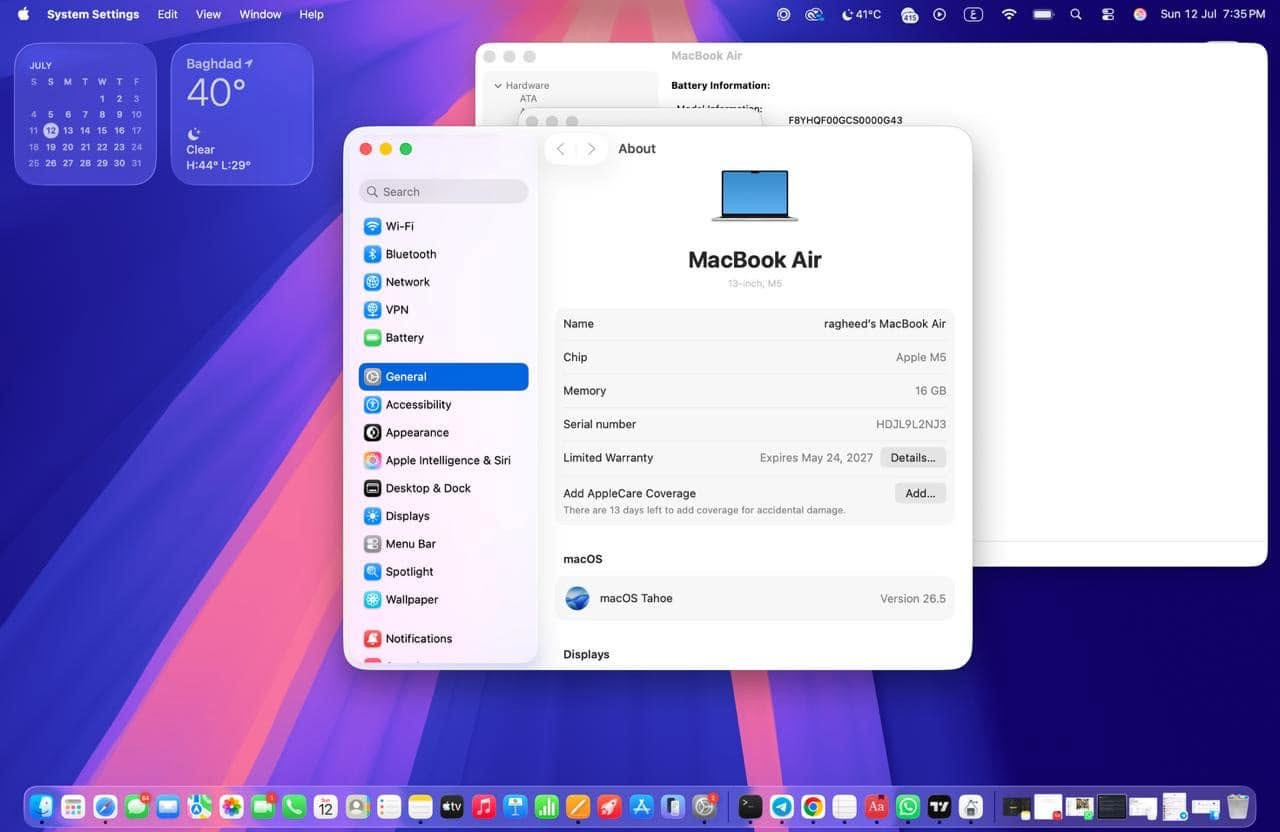
Task: Open the System Settings menu
Action: tap(93, 14)
